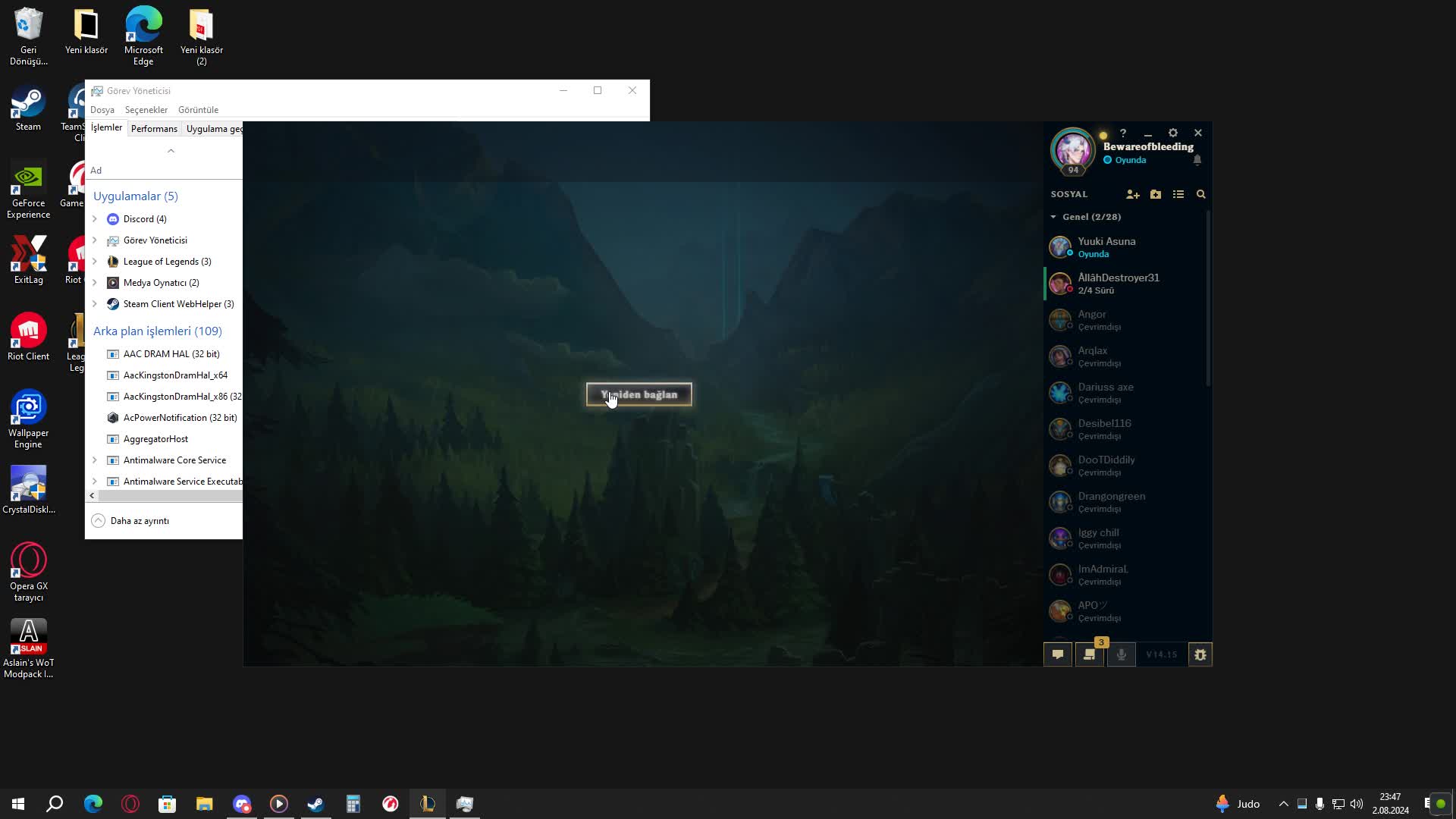Click Windows Start button on taskbar
The width and height of the screenshot is (1456, 819).
click(18, 804)
